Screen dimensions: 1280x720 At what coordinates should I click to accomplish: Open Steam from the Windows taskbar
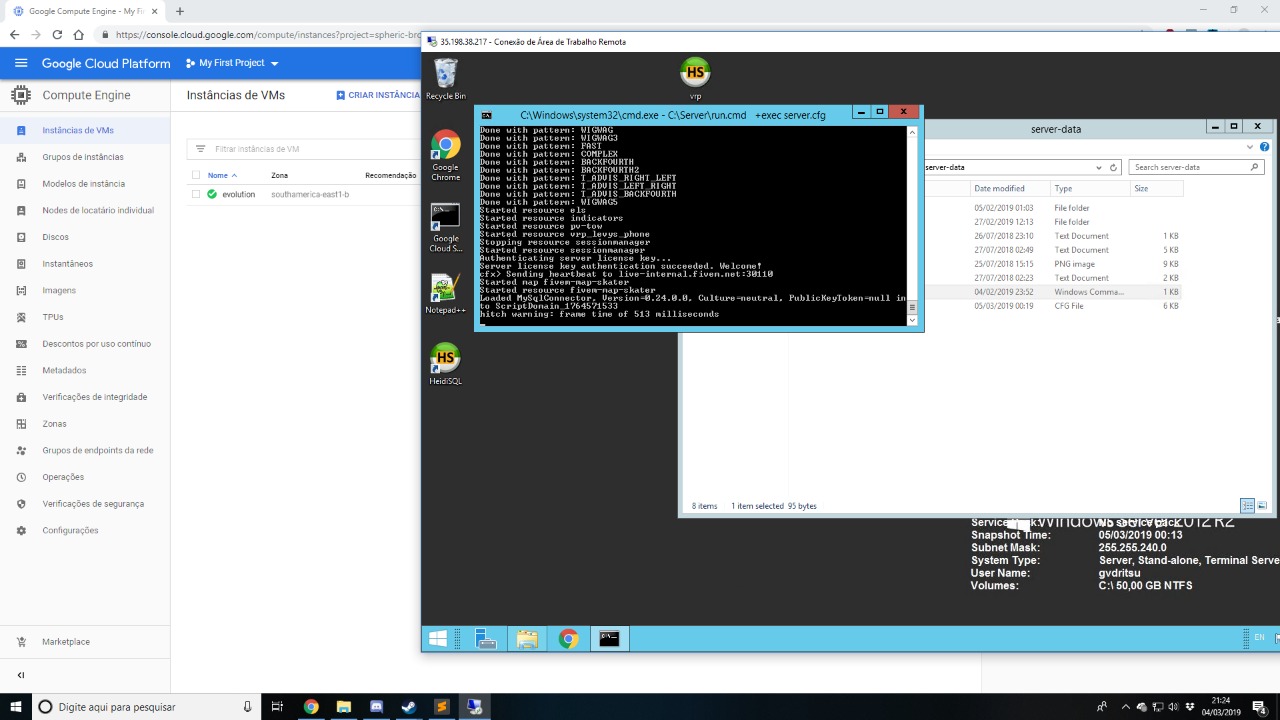tap(409, 707)
